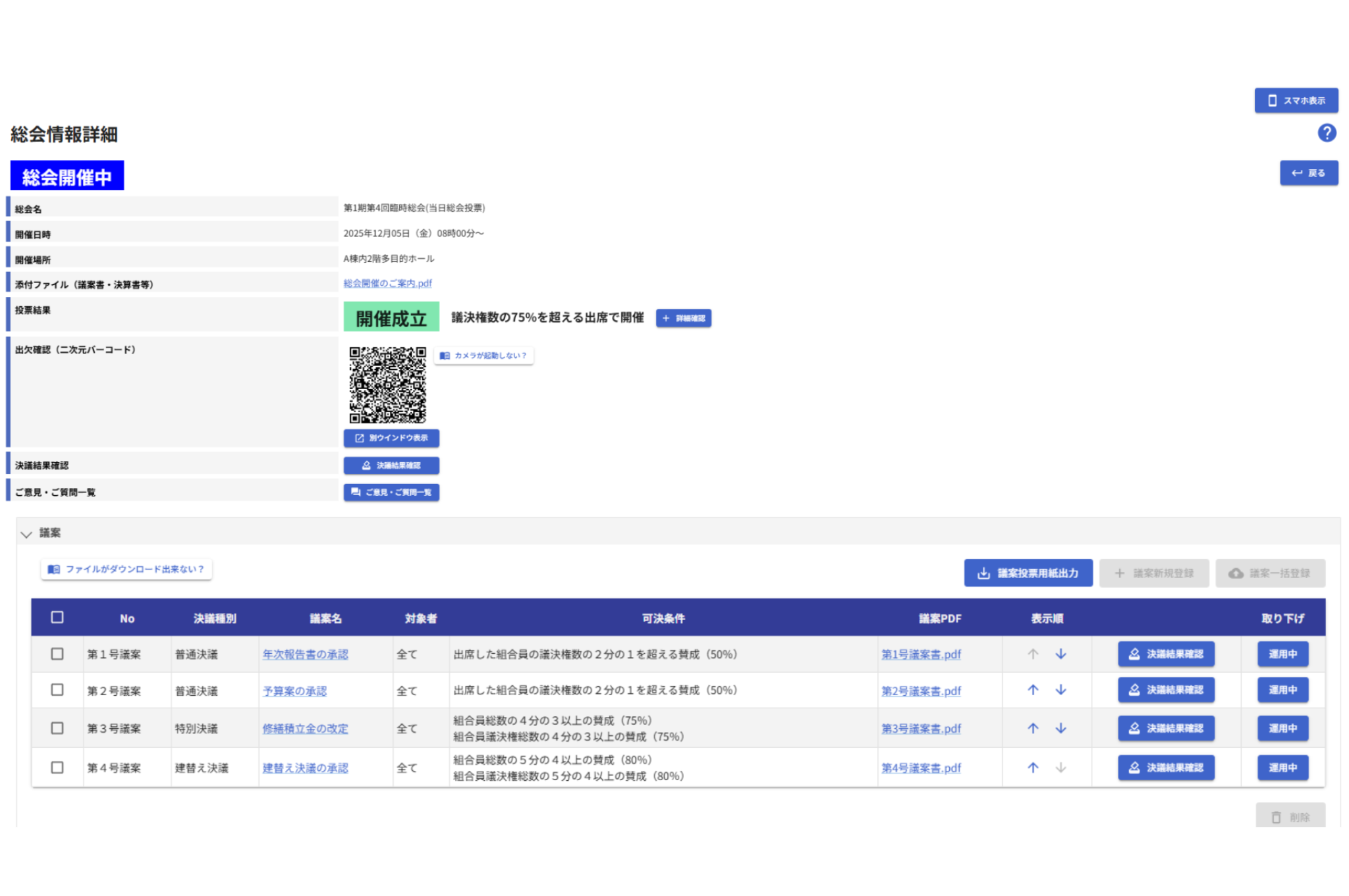Check the box for 第２号議案
Image resolution: width=1349 pixels, height=896 pixels.
coord(57,689)
